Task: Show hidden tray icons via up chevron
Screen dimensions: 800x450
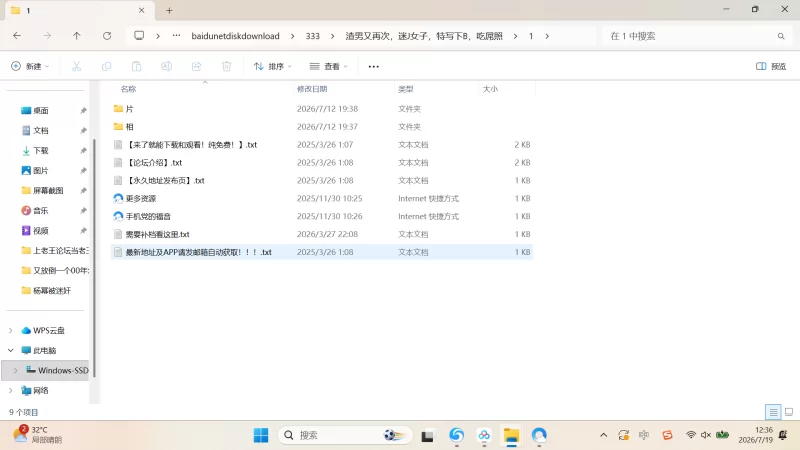Action: coord(604,435)
